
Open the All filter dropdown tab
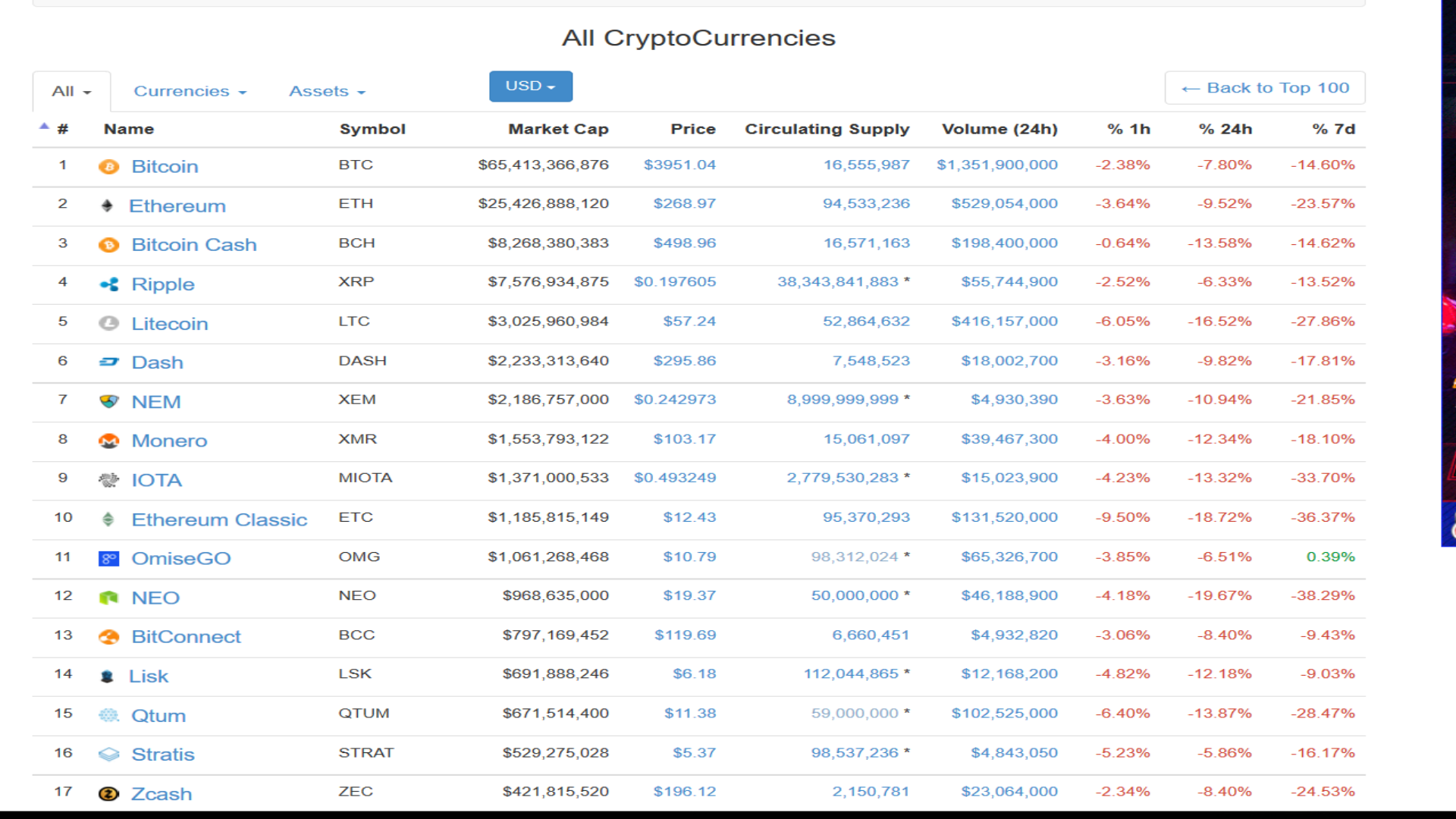point(71,92)
